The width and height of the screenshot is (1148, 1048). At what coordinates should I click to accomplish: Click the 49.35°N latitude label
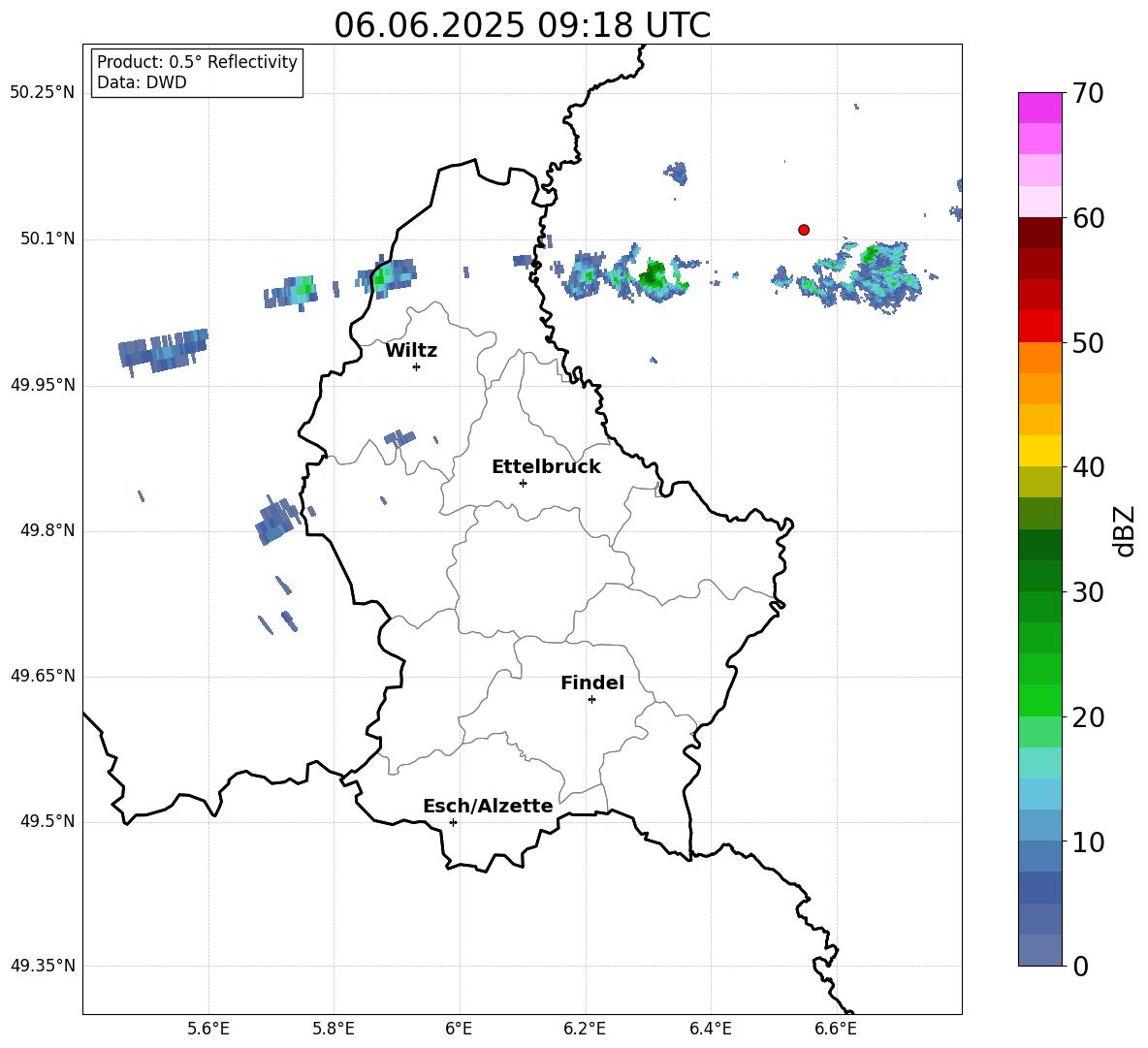coord(43,966)
